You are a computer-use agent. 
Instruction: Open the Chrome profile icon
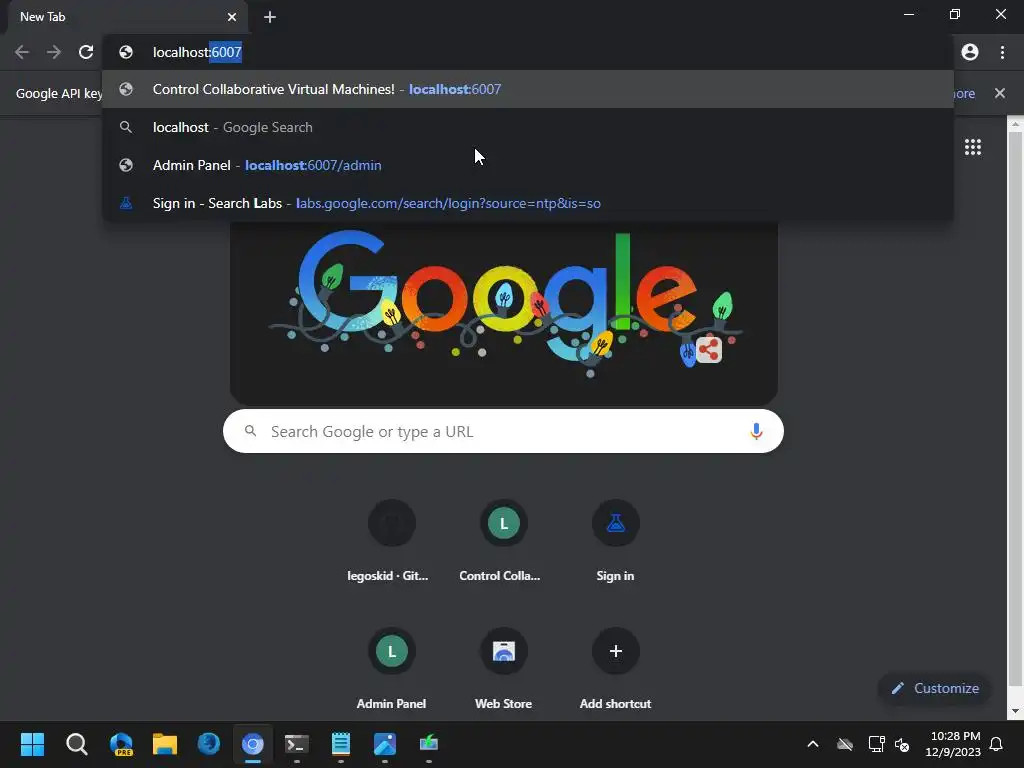click(970, 52)
